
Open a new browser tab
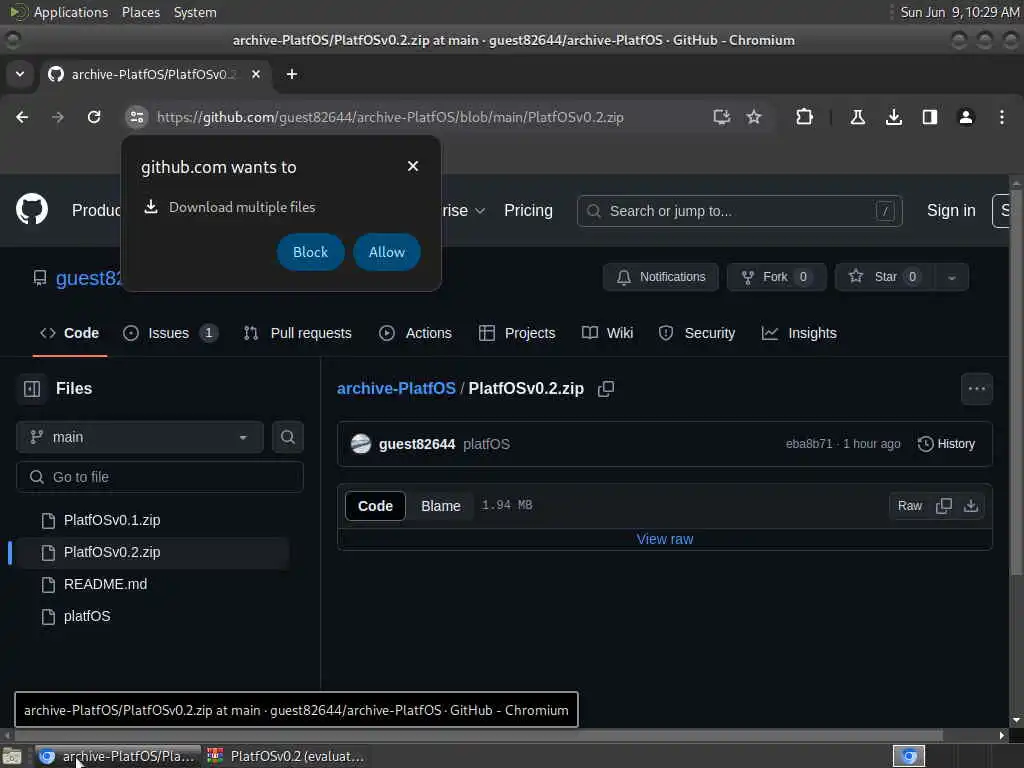292,74
